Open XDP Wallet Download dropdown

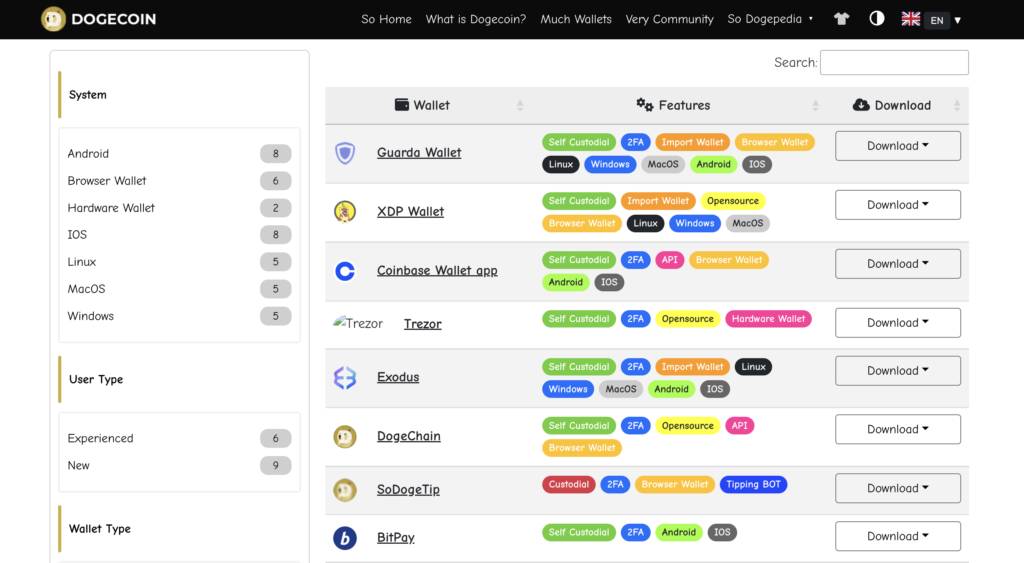point(897,204)
